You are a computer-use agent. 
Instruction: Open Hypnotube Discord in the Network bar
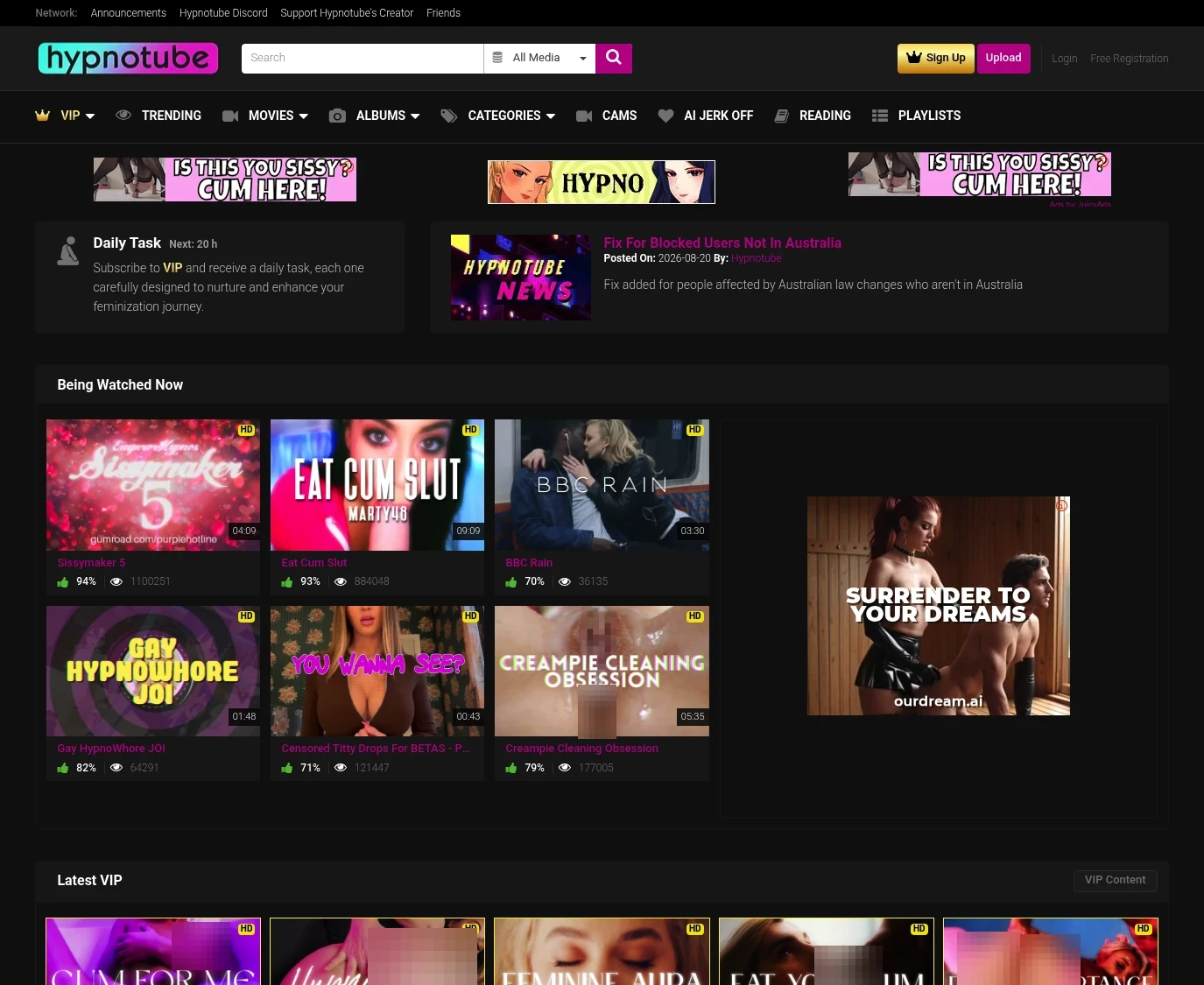(x=223, y=13)
